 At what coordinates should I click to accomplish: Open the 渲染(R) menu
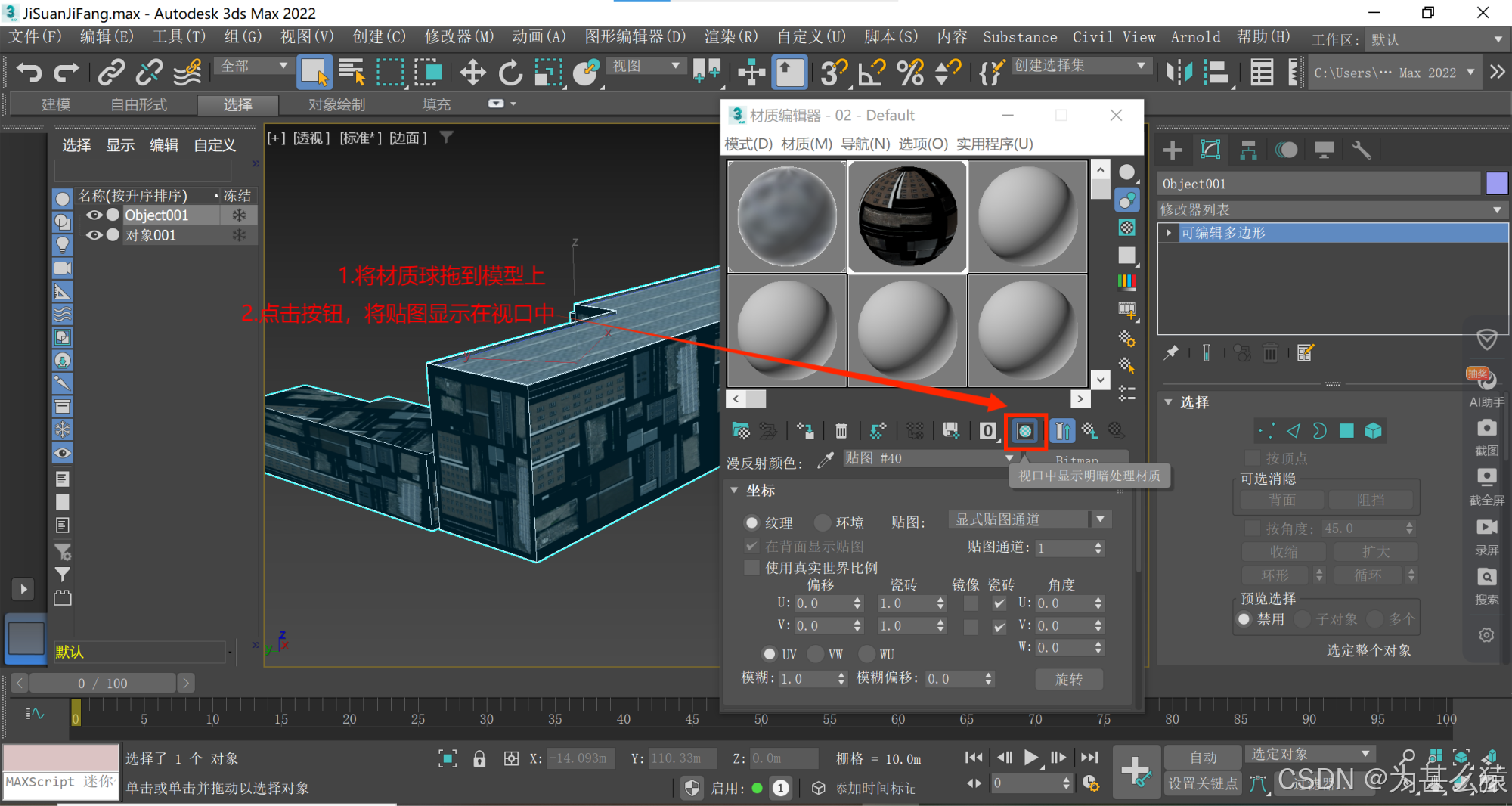coord(730,37)
